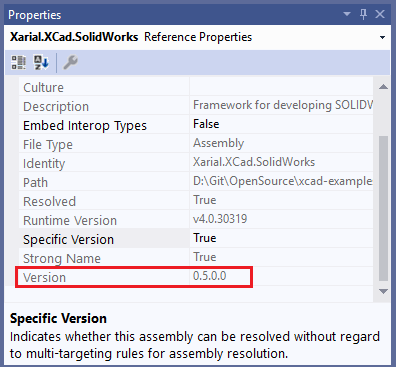Click the vertical scrollbar thumb
This screenshot has width=396, height=367.
pos(383,208)
